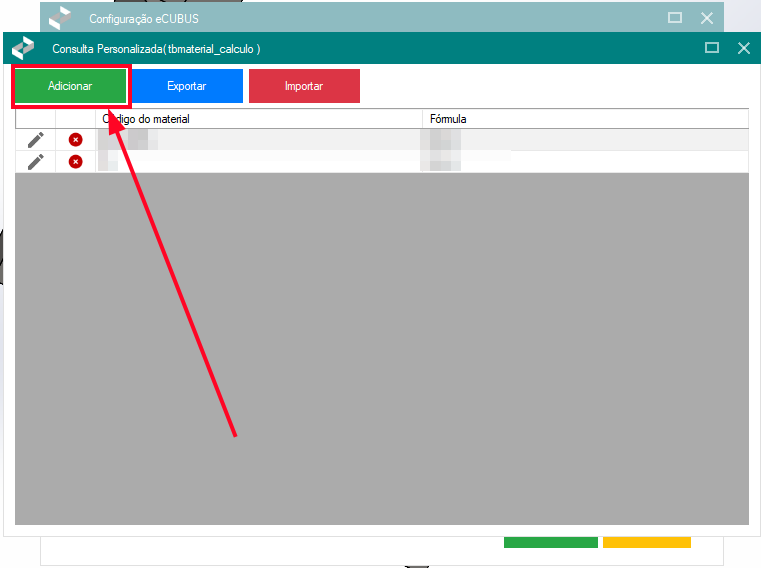
Task: Click the green Adicionar button
Action: click(70, 86)
